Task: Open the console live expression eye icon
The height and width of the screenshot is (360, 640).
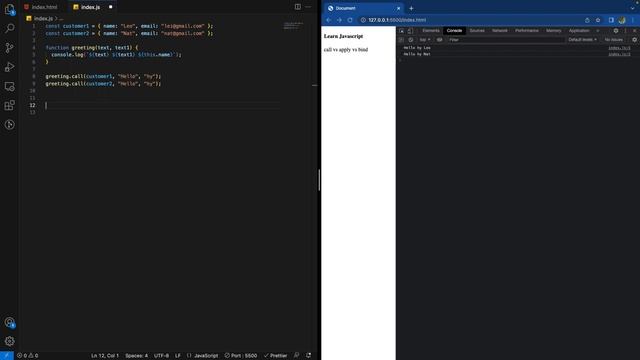Action: [x=439, y=40]
